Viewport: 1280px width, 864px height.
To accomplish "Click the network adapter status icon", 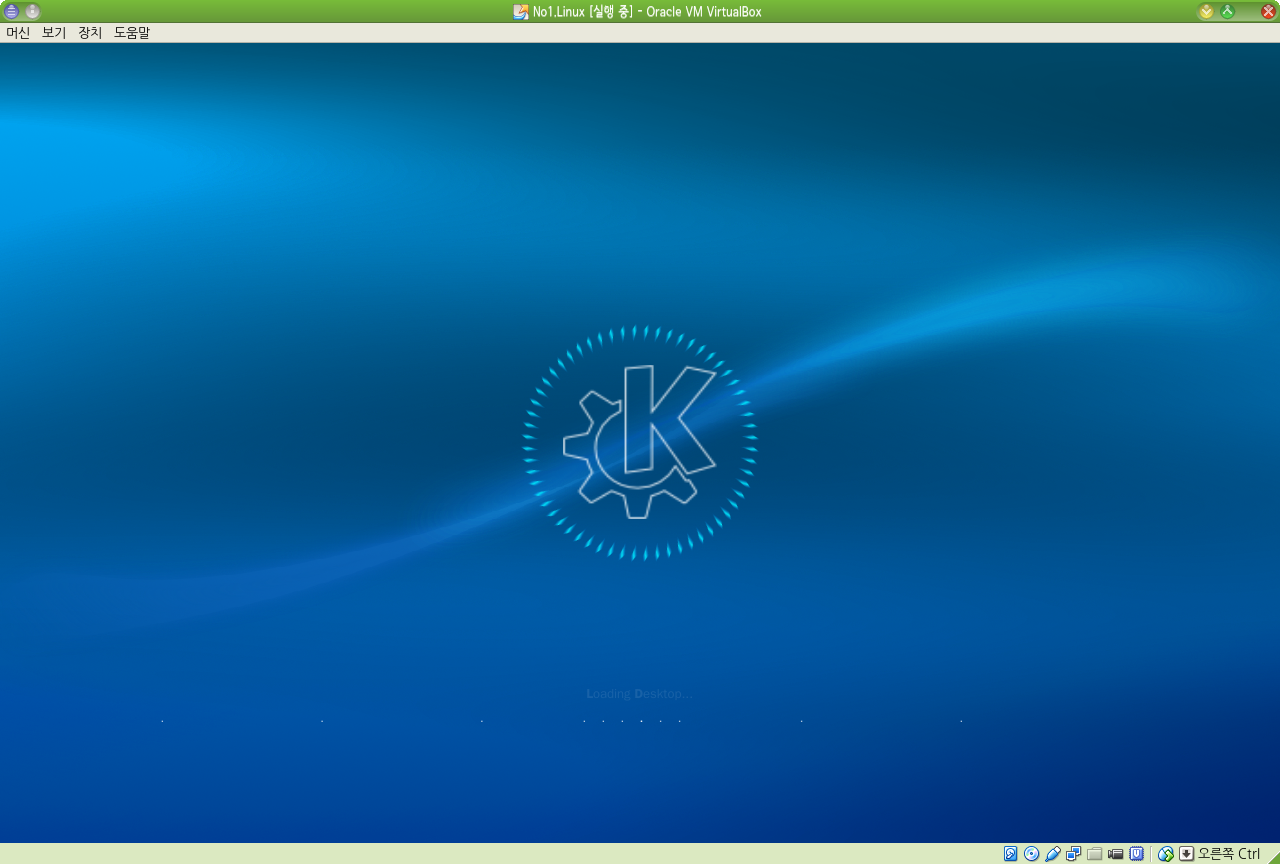I will click(1074, 854).
